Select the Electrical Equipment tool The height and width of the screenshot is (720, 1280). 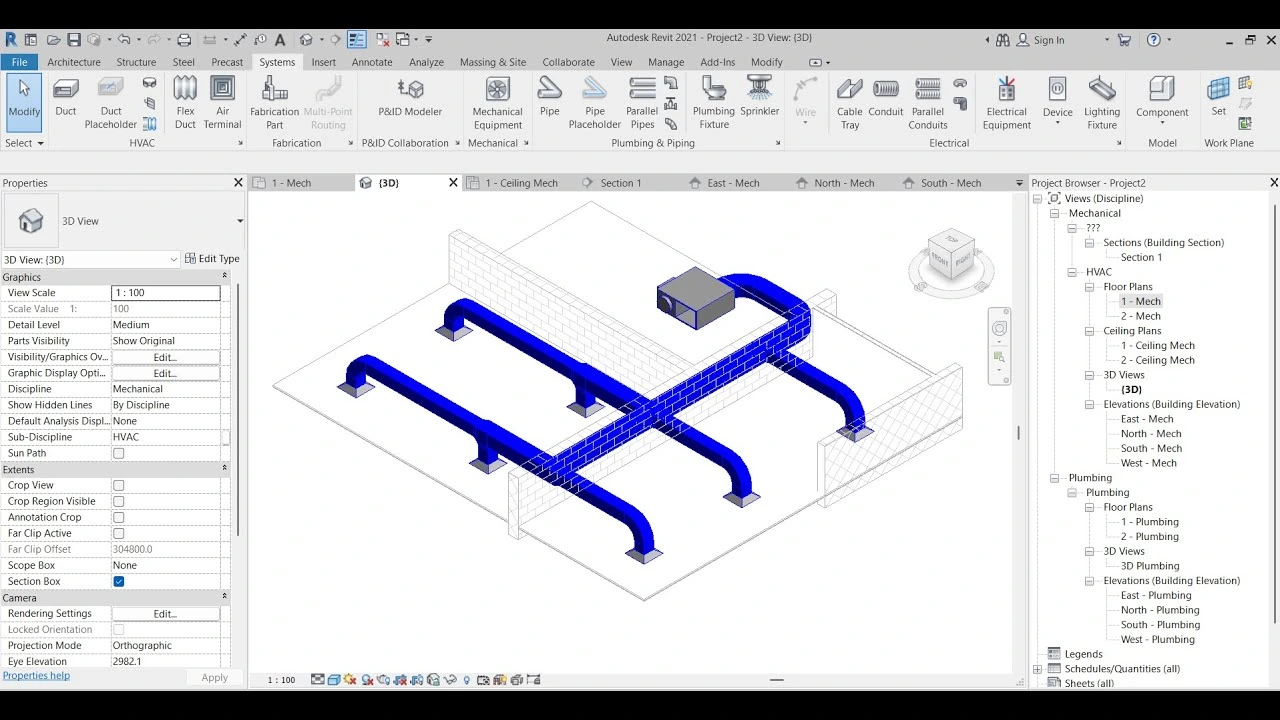tap(1007, 103)
